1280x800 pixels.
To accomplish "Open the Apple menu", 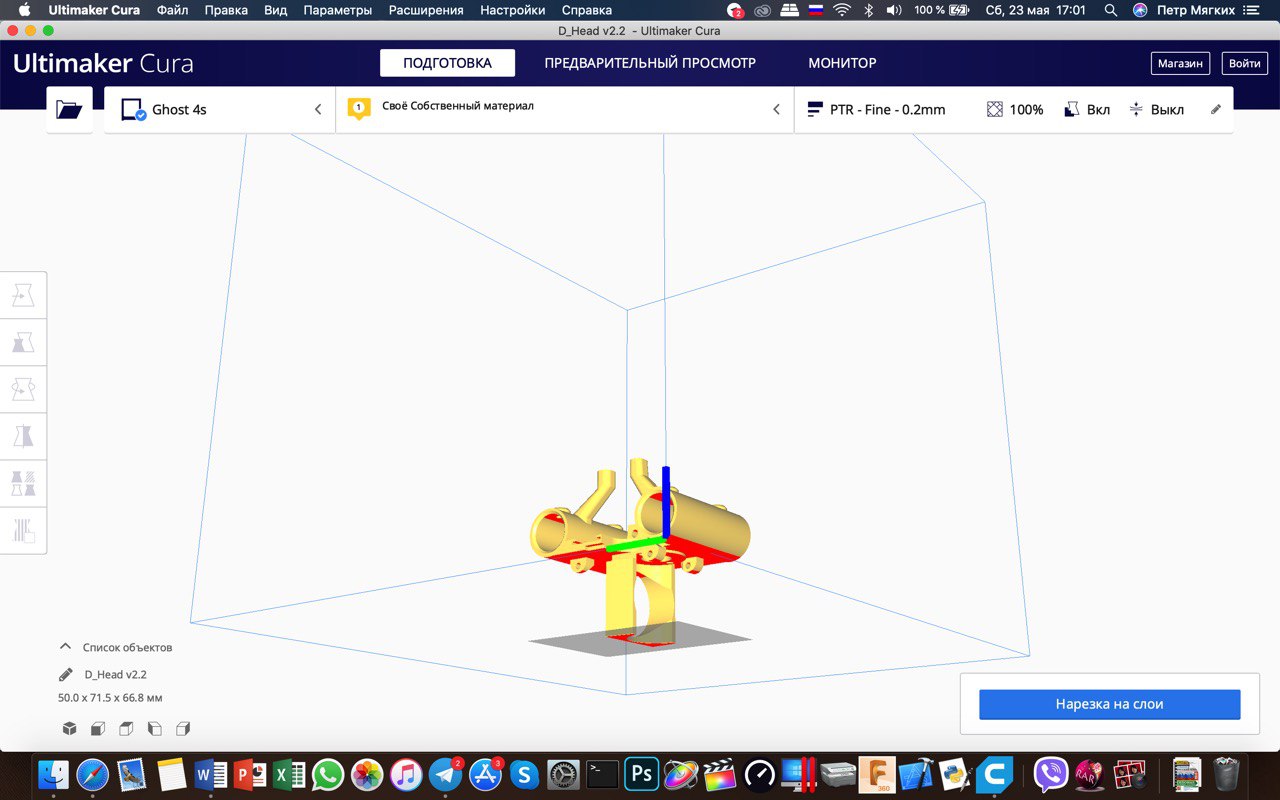I will tap(24, 10).
